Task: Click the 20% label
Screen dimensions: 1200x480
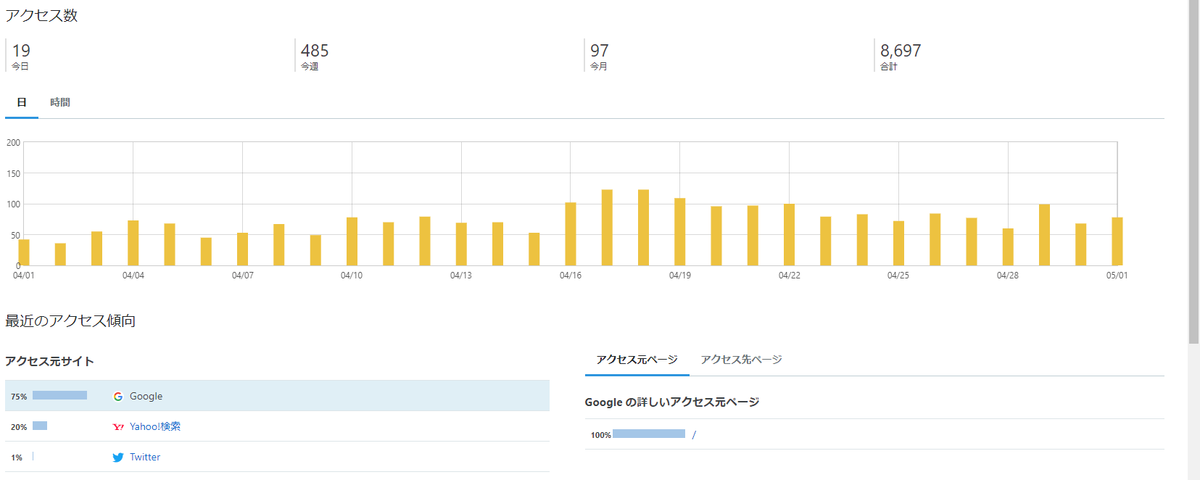Action: 19,427
